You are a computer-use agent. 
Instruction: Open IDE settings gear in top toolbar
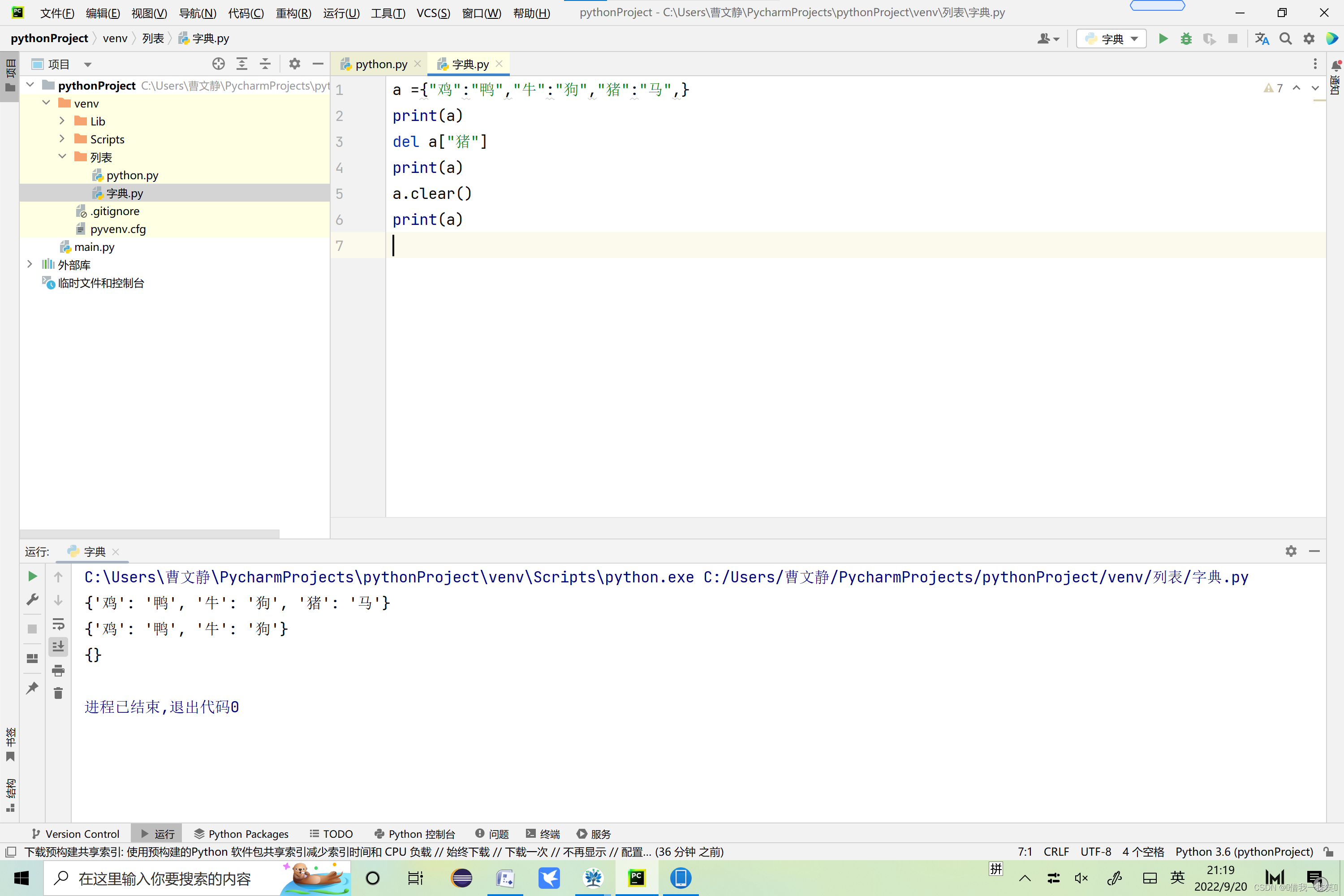click(x=1309, y=38)
